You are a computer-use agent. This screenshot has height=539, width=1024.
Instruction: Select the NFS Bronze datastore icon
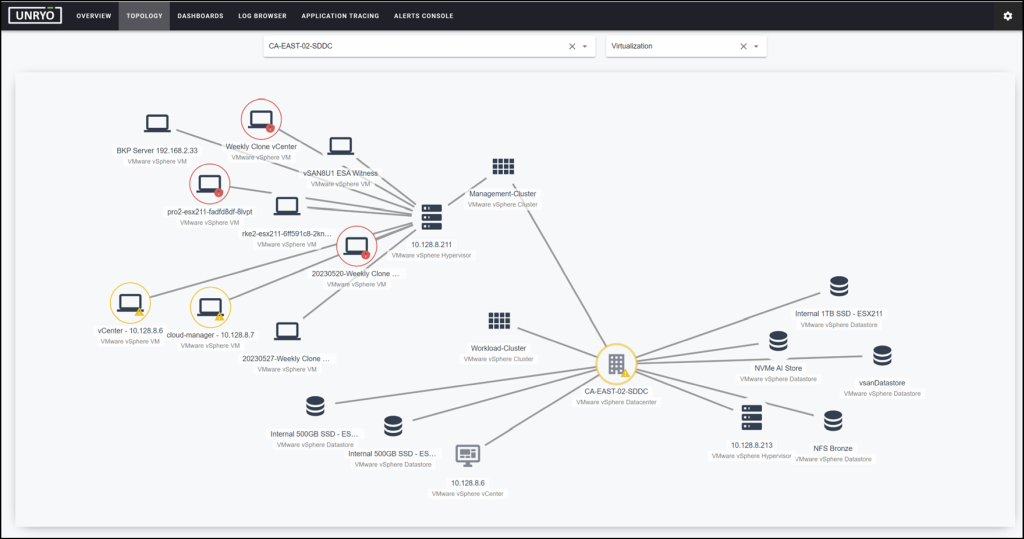click(x=833, y=421)
